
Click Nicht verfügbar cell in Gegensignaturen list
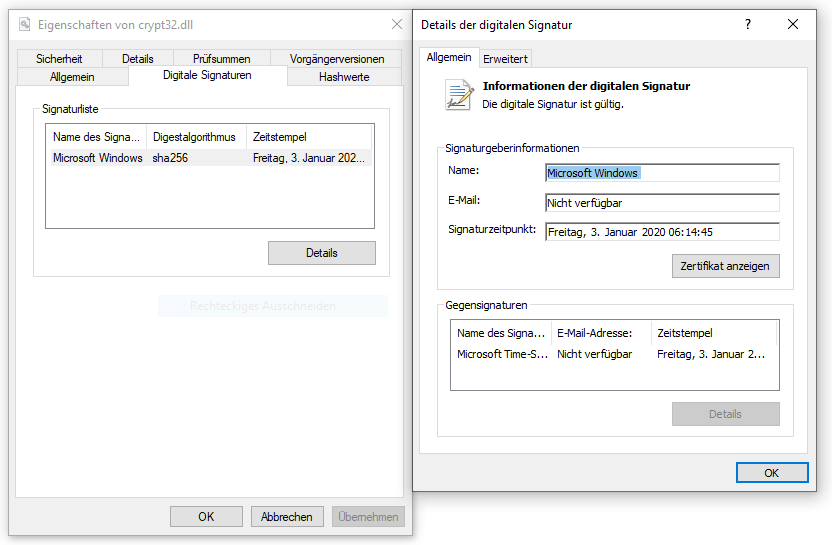594,354
